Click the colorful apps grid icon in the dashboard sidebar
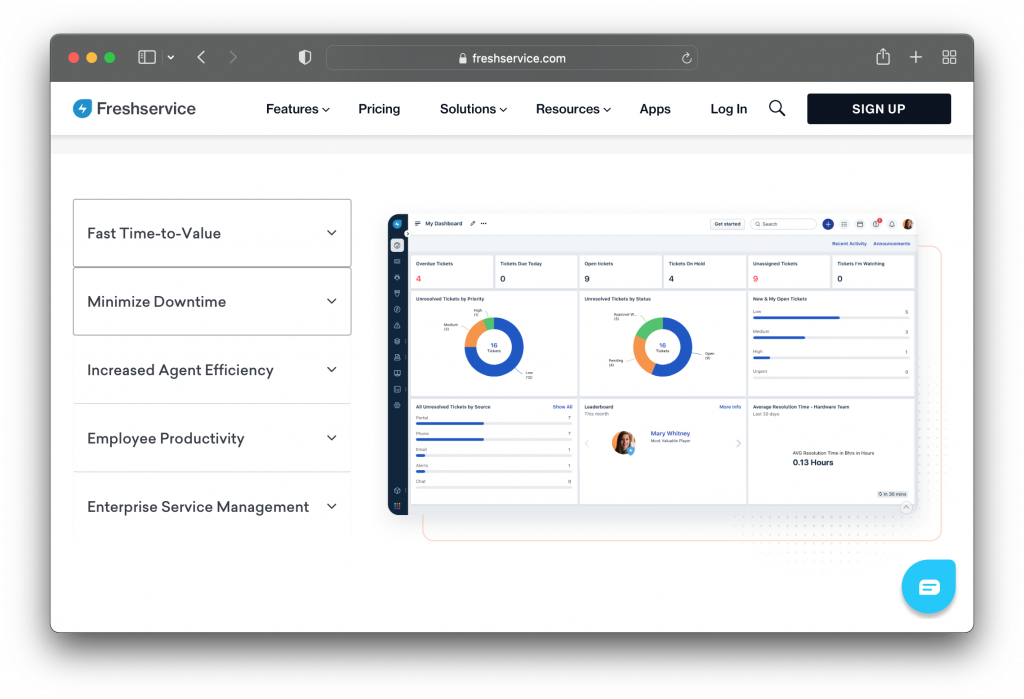This screenshot has height=699, width=1024. click(397, 506)
